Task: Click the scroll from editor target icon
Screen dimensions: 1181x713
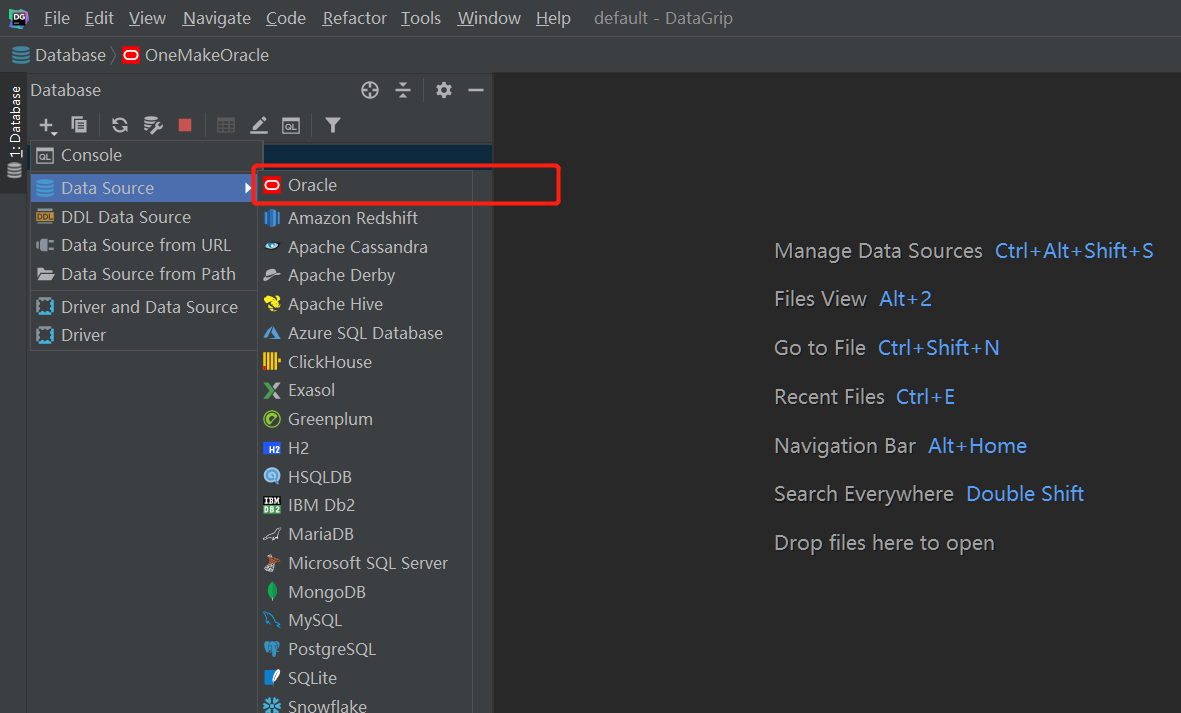Action: [x=370, y=90]
